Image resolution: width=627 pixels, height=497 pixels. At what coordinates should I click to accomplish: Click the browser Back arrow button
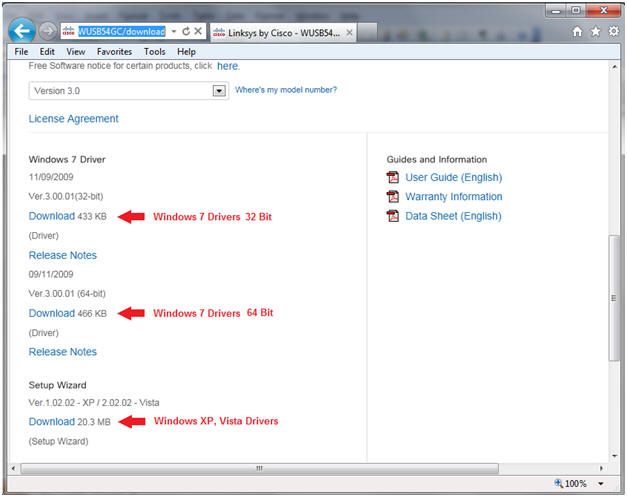click(x=22, y=31)
